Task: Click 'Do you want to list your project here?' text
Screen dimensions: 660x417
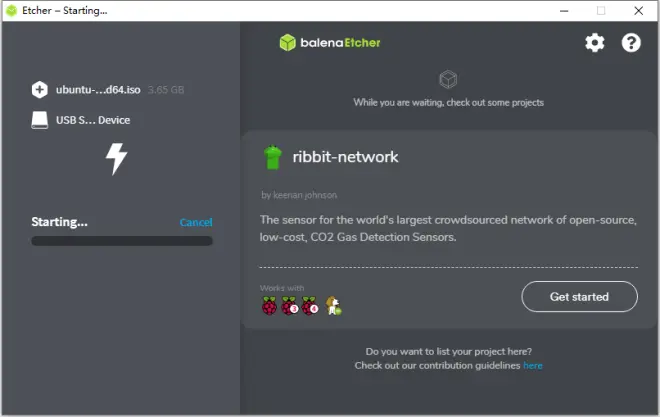Action: pyautogui.click(x=448, y=351)
